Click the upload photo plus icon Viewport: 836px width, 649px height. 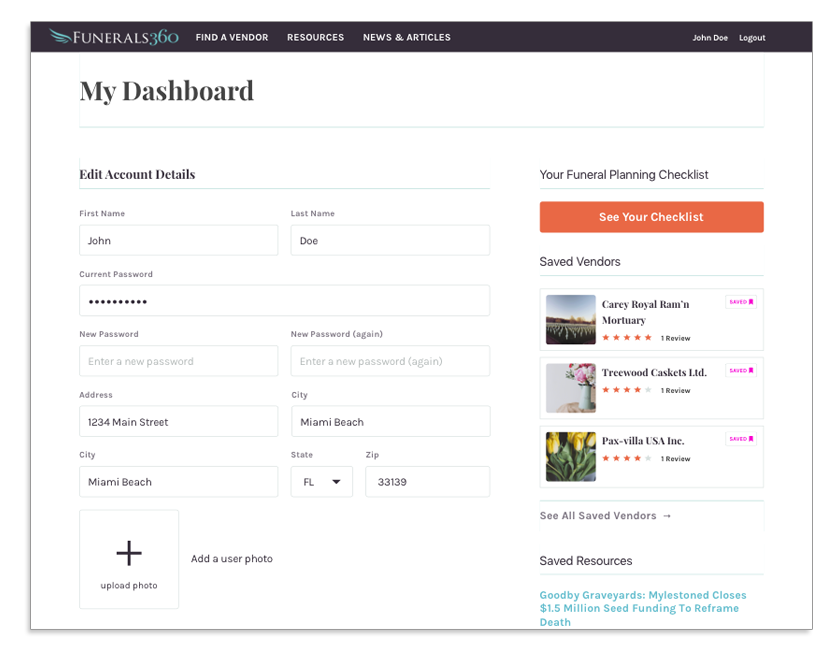coord(129,552)
